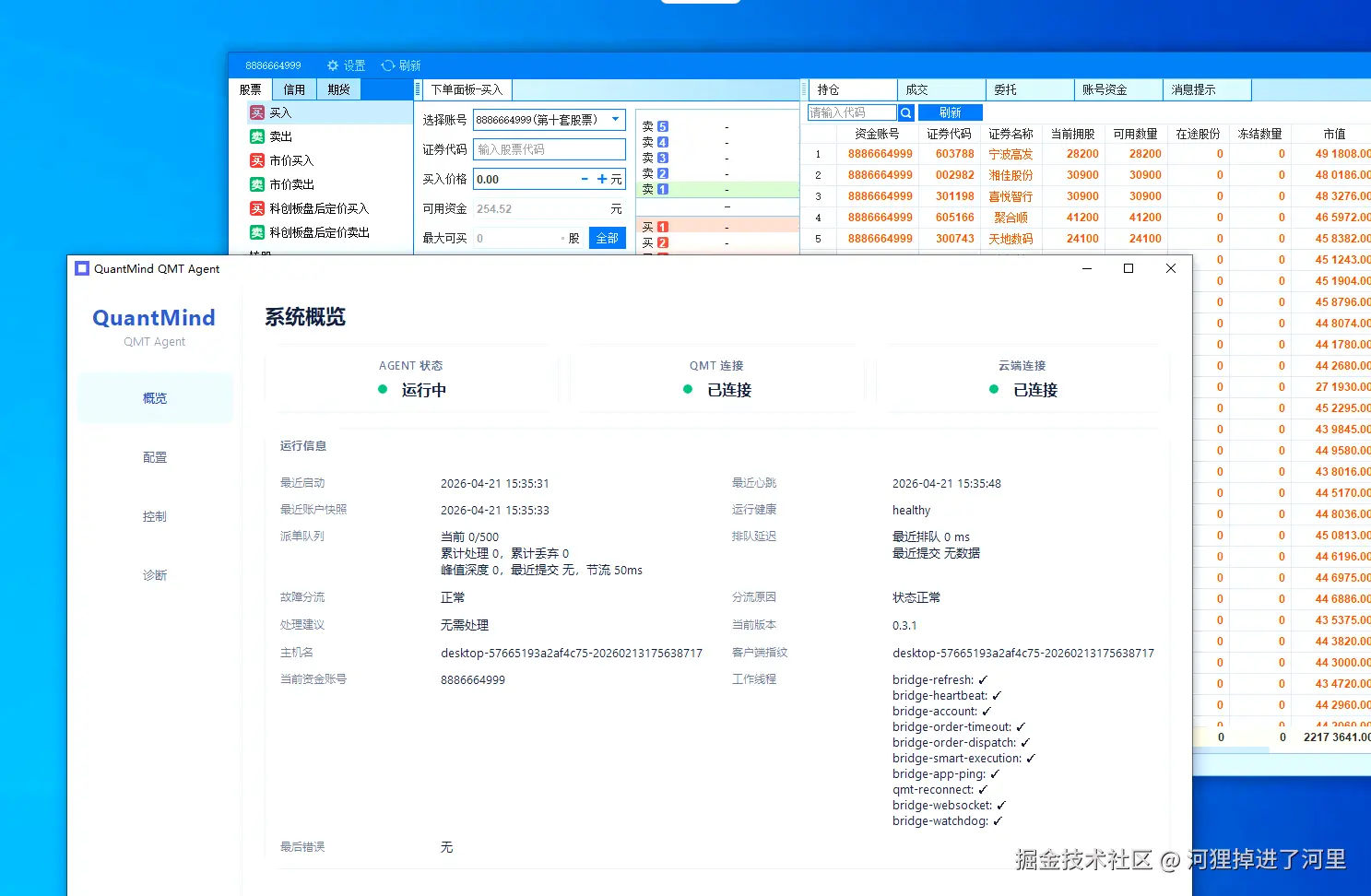Select holdings row 喜悦智行
The height and width of the screenshot is (896, 1371).
point(1085,196)
